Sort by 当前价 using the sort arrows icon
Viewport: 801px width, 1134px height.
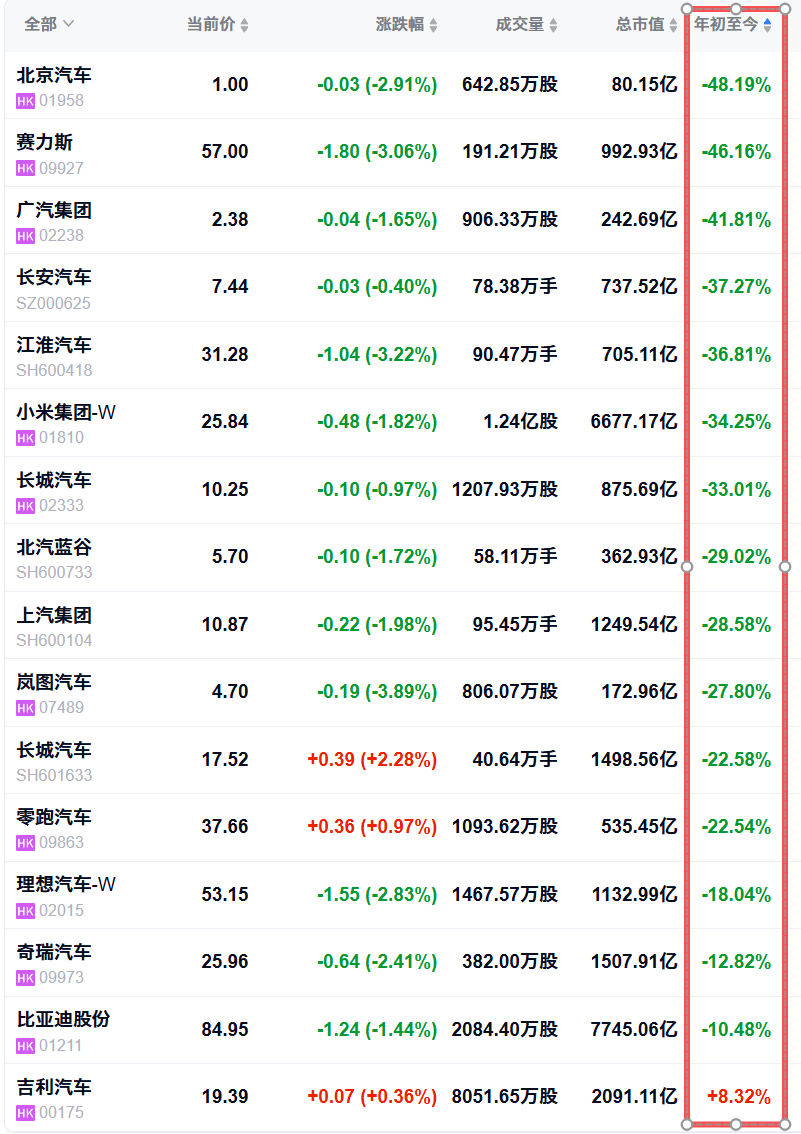244,25
